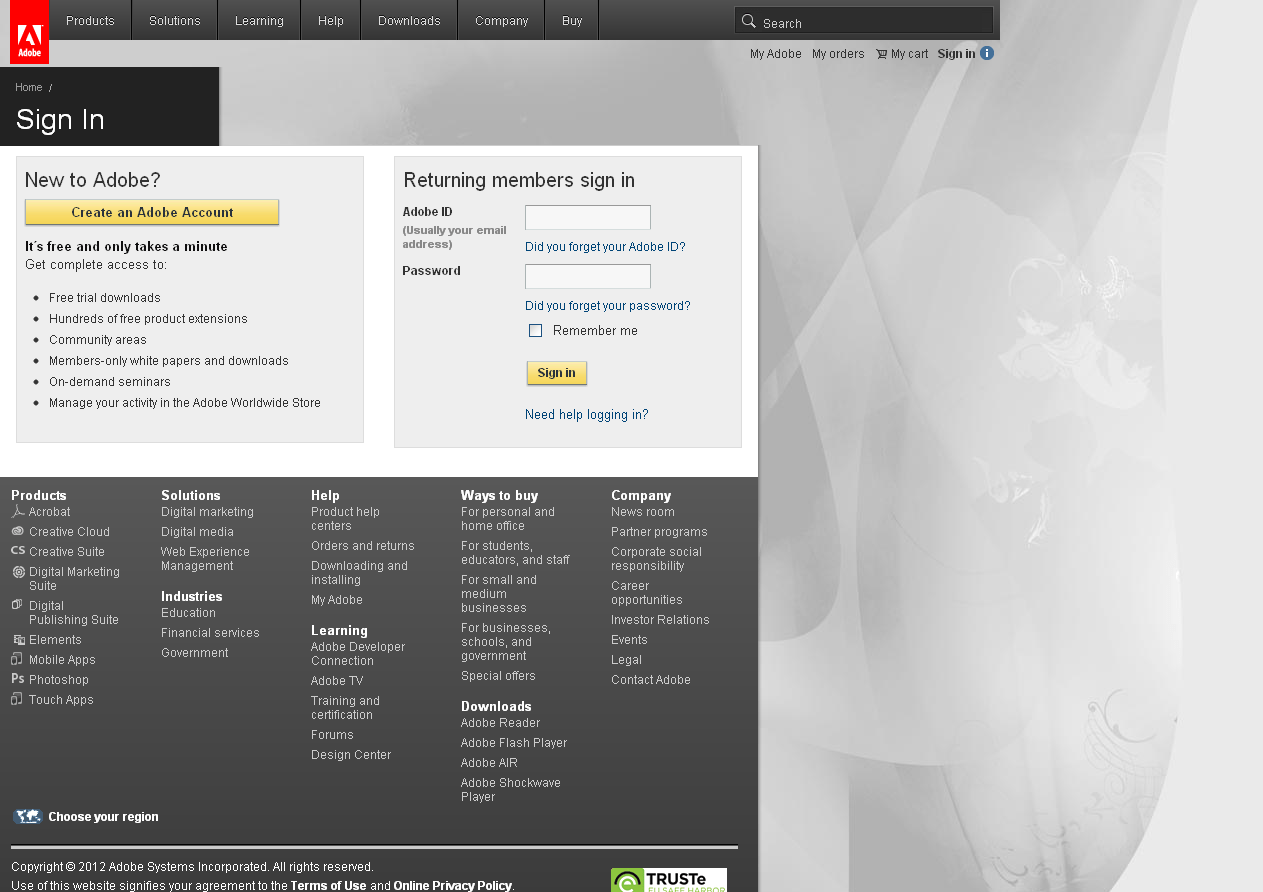1263x892 pixels.
Task: Open My orders link in header
Action: (x=838, y=54)
